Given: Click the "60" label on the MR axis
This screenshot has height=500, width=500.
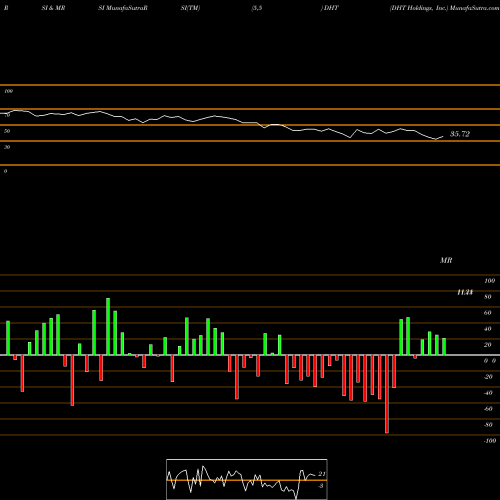Looking at the screenshot, I should click(x=488, y=313).
